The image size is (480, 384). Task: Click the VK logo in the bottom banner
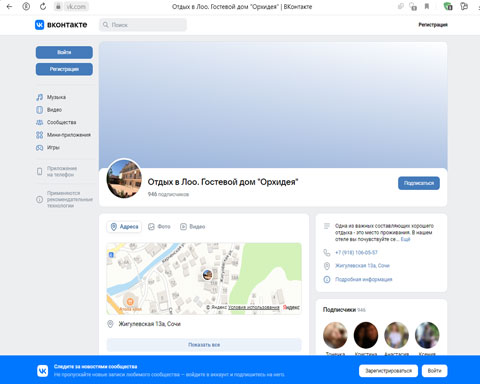point(42,371)
